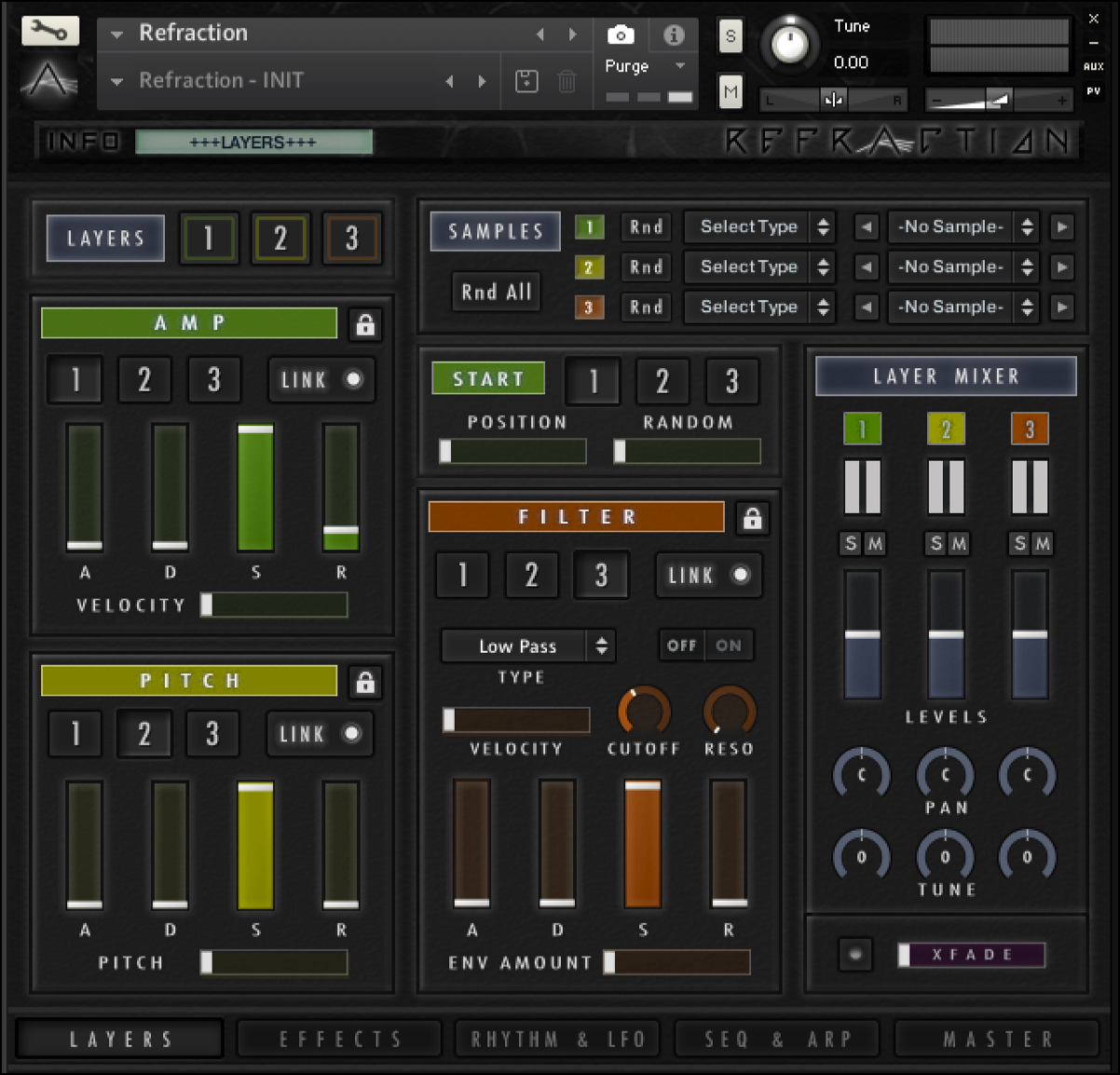Screen dimensions: 1120x1075
Task: Switch to the LAYERS bottom tab
Action: [x=120, y=1039]
